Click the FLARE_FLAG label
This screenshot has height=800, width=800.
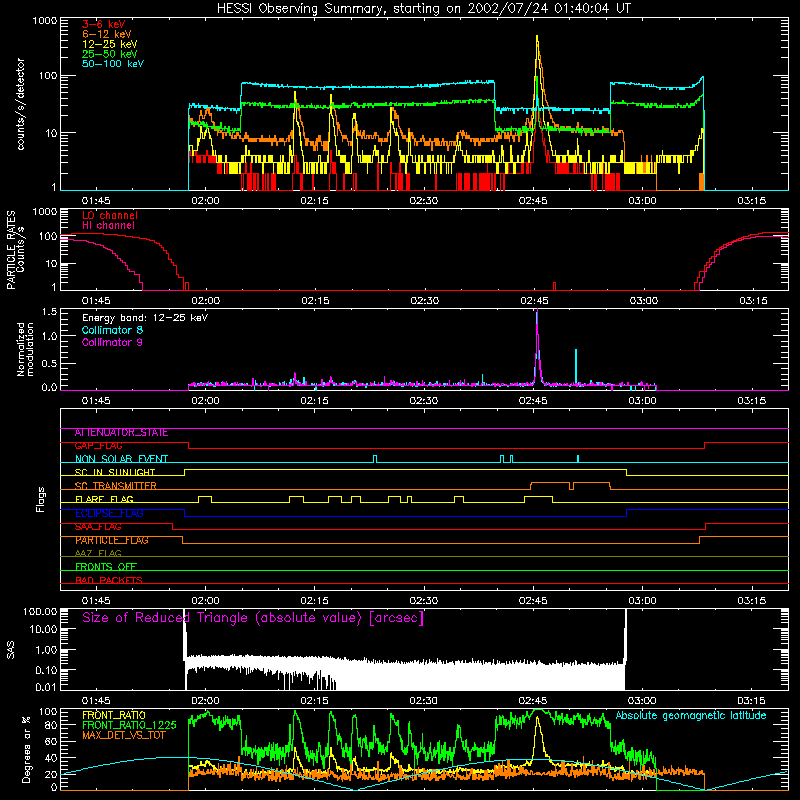104,499
